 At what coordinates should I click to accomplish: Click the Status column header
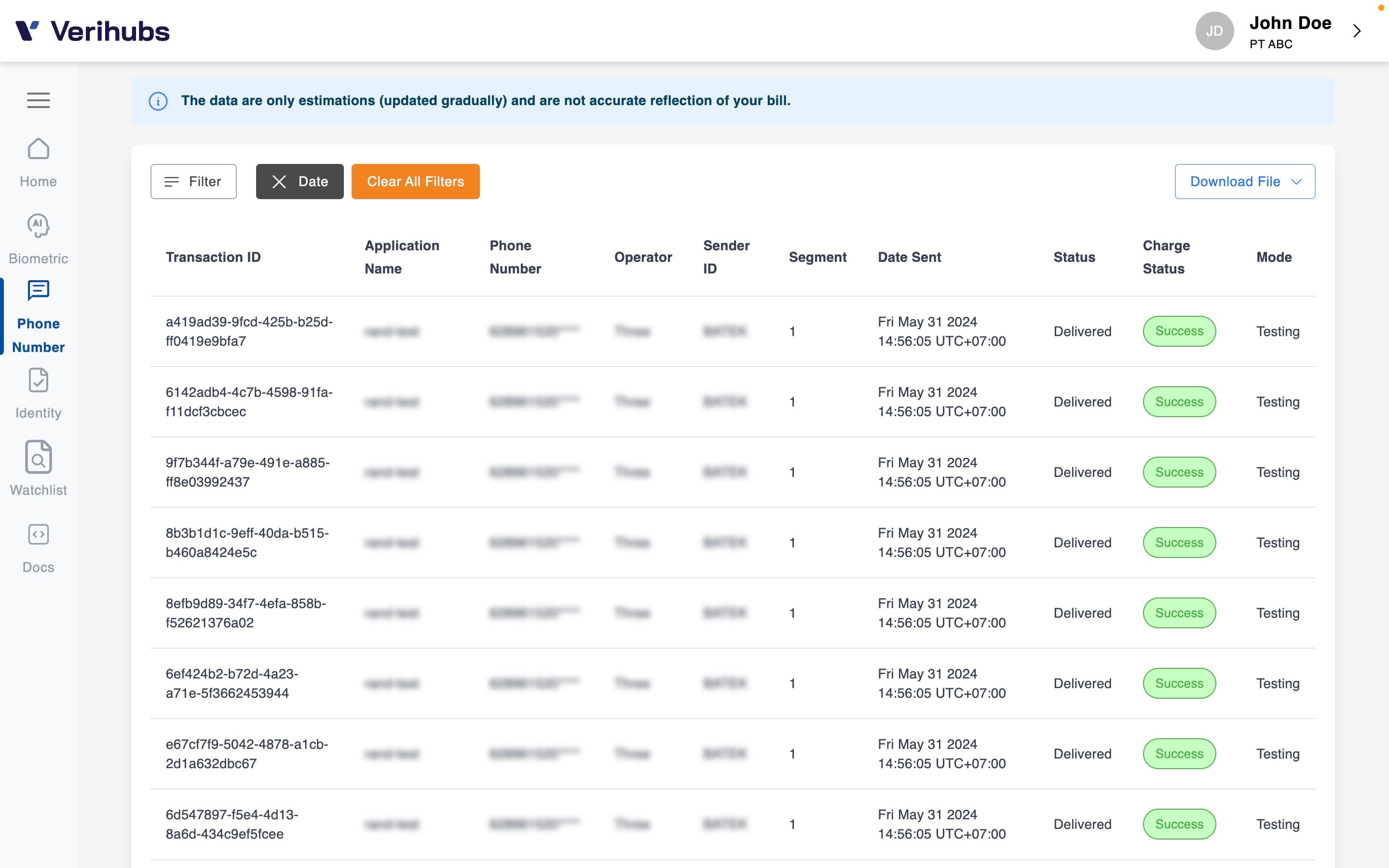(x=1074, y=257)
